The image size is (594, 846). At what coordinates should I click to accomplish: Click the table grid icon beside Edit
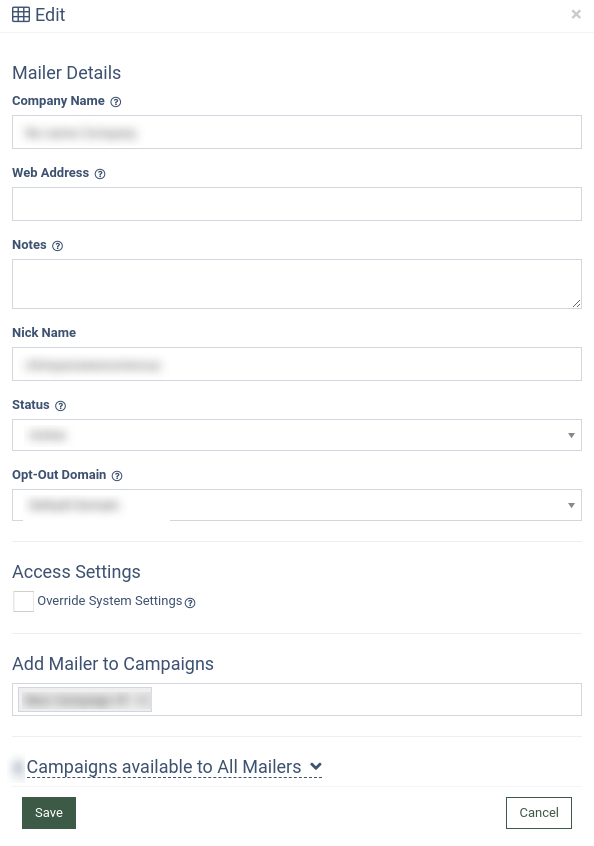pos(21,15)
